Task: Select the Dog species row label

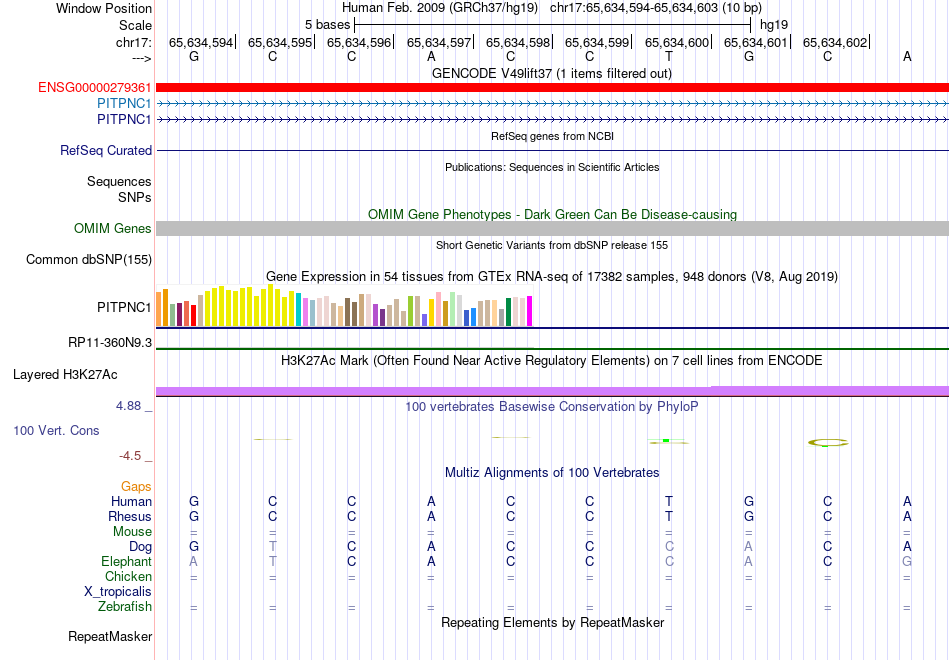Action: point(141,547)
